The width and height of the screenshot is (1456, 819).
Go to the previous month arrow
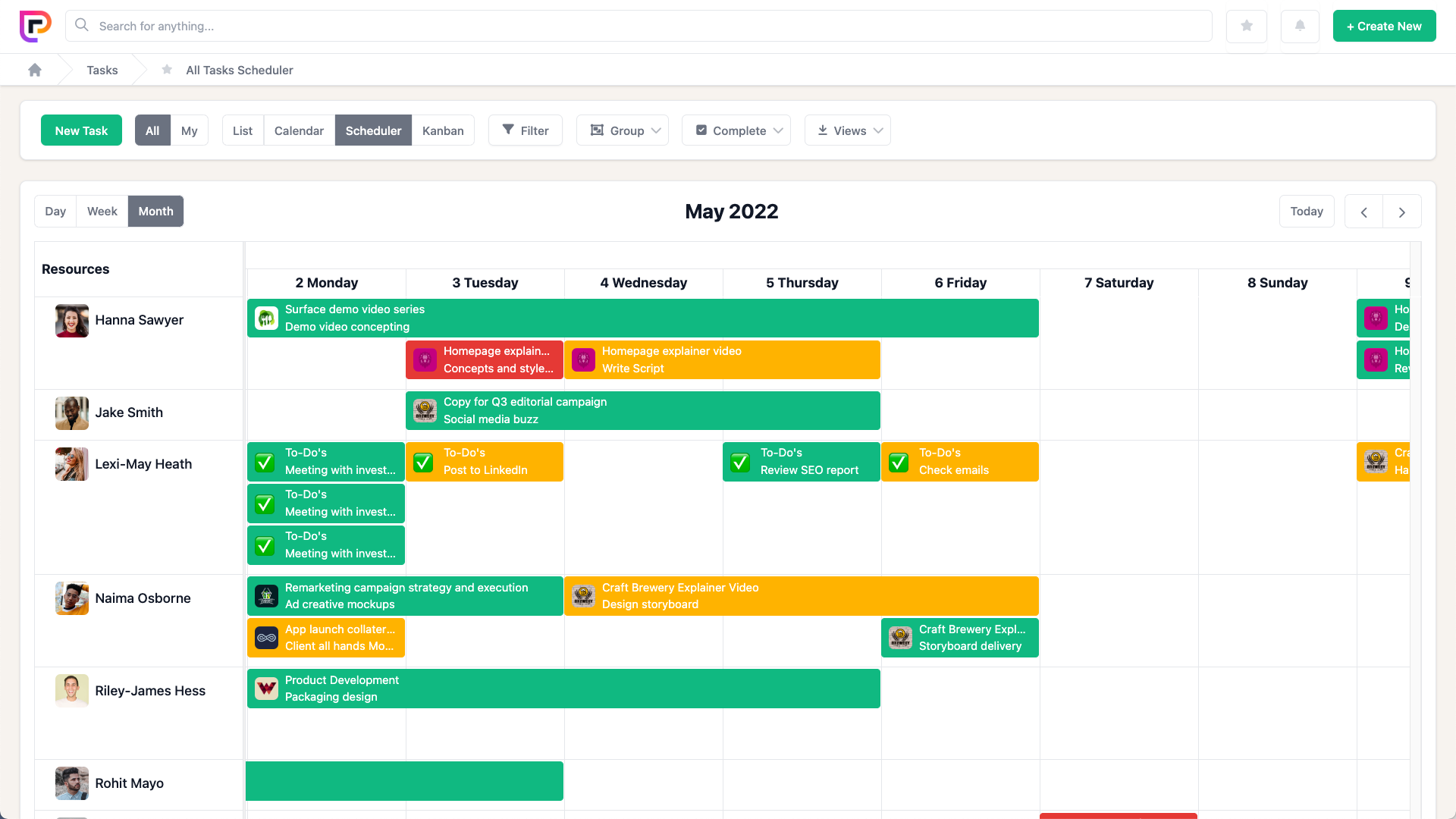(1363, 212)
